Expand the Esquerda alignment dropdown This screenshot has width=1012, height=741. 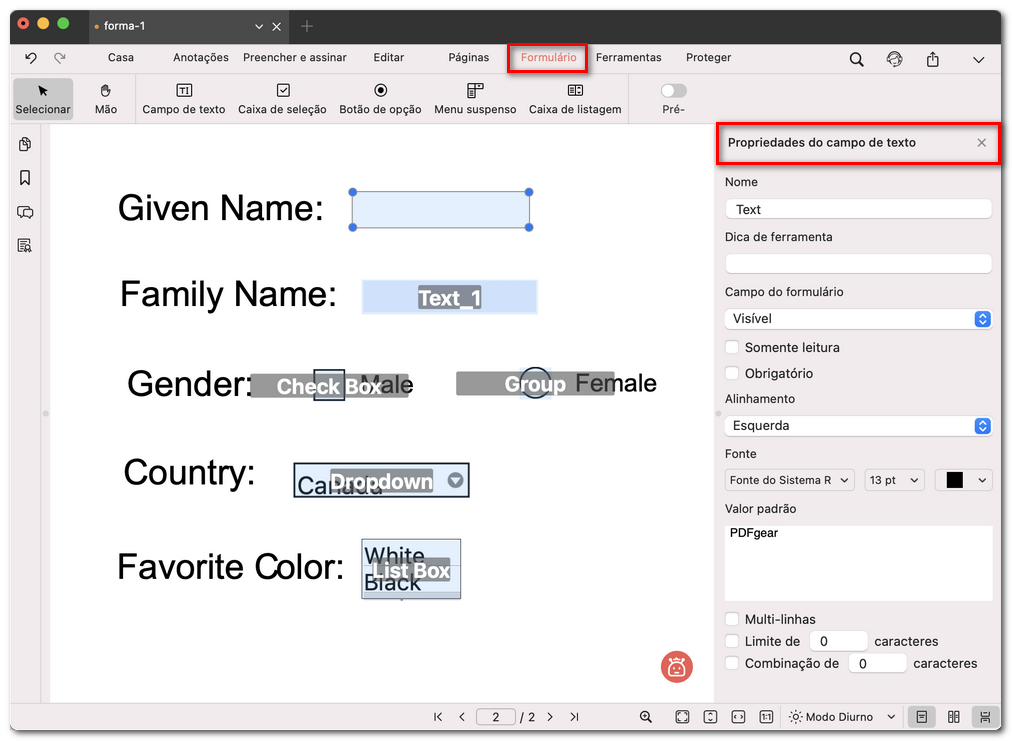[x=858, y=426]
